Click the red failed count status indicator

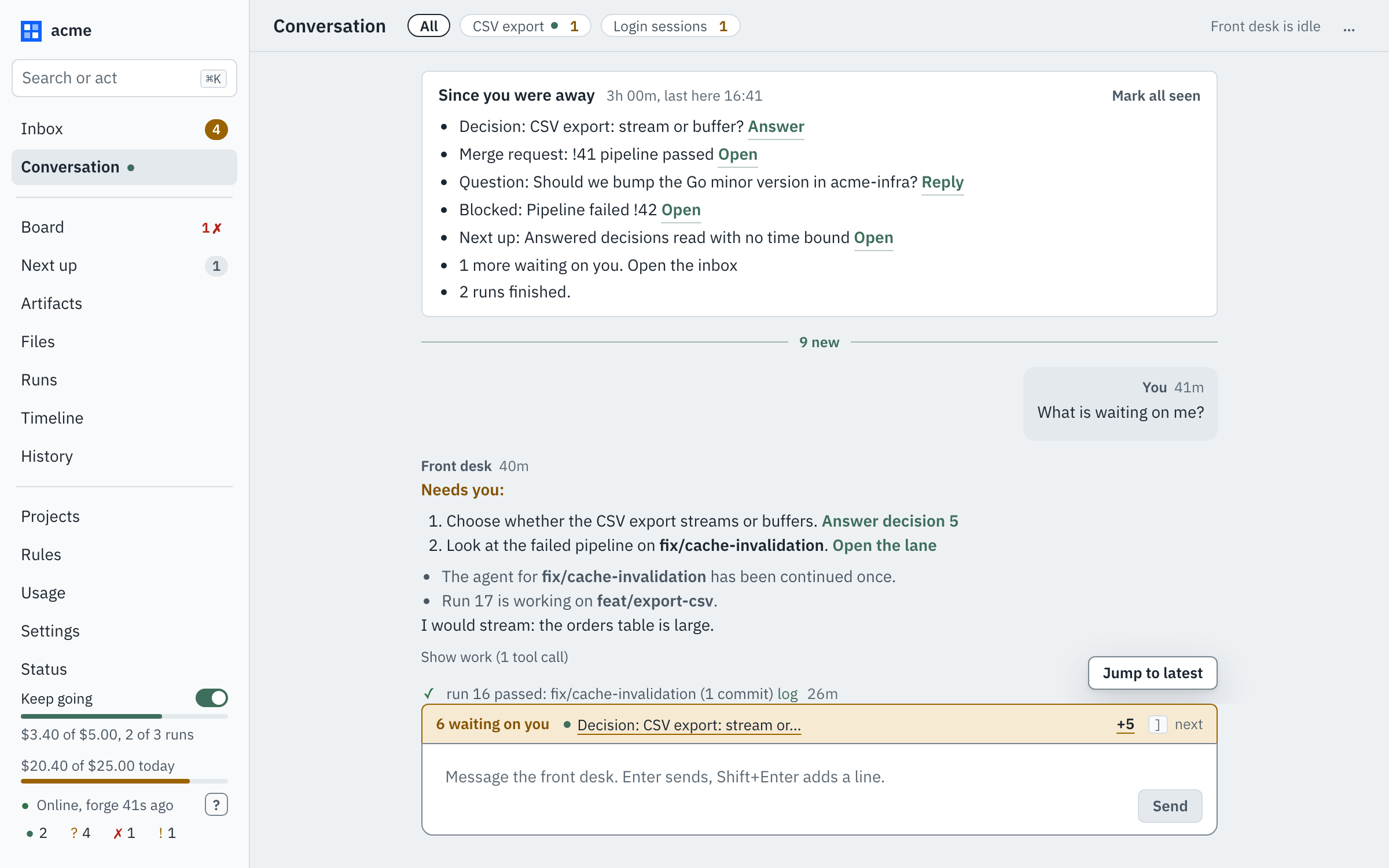click(124, 833)
